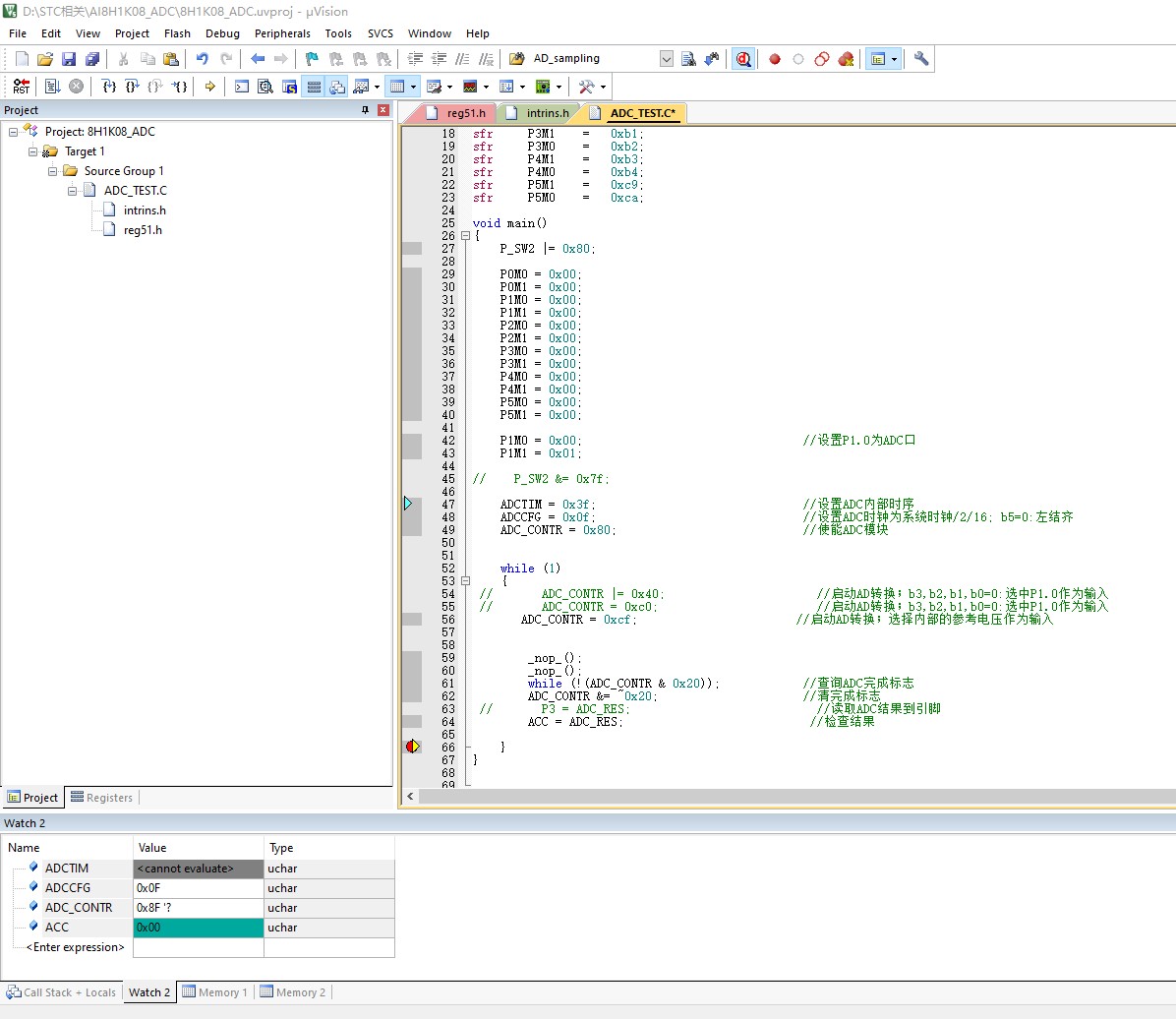
Task: Click the Undo toolbar icon
Action: coord(202,59)
